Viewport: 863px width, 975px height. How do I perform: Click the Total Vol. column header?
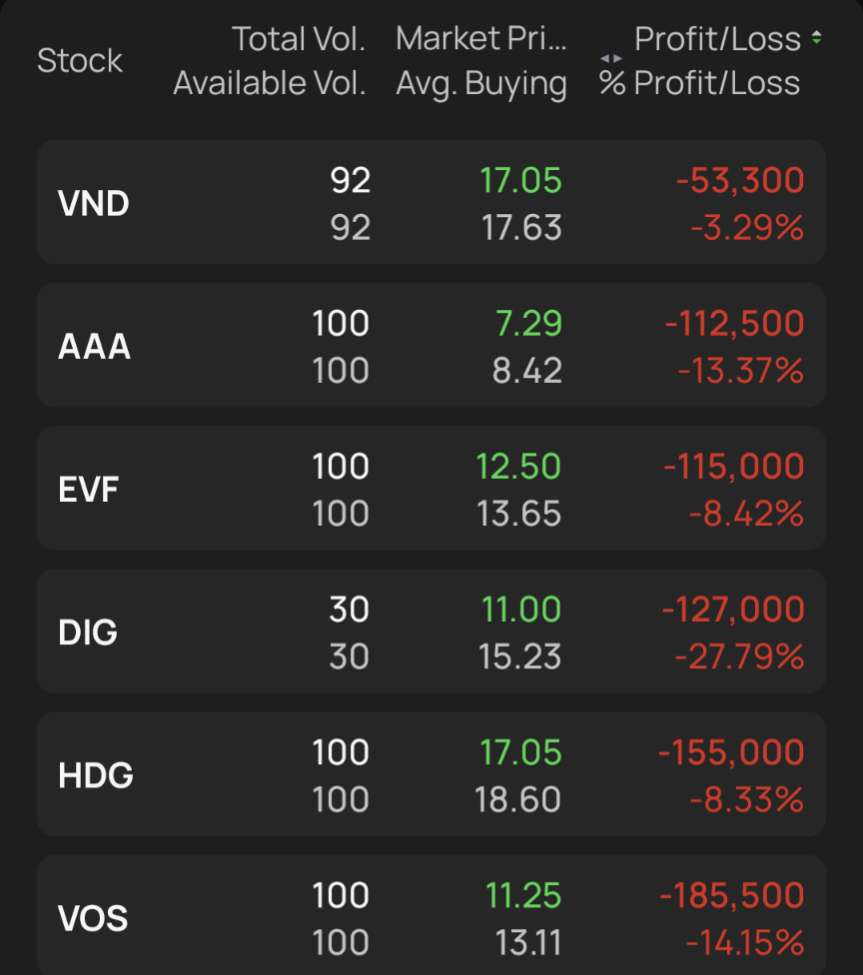(x=298, y=39)
